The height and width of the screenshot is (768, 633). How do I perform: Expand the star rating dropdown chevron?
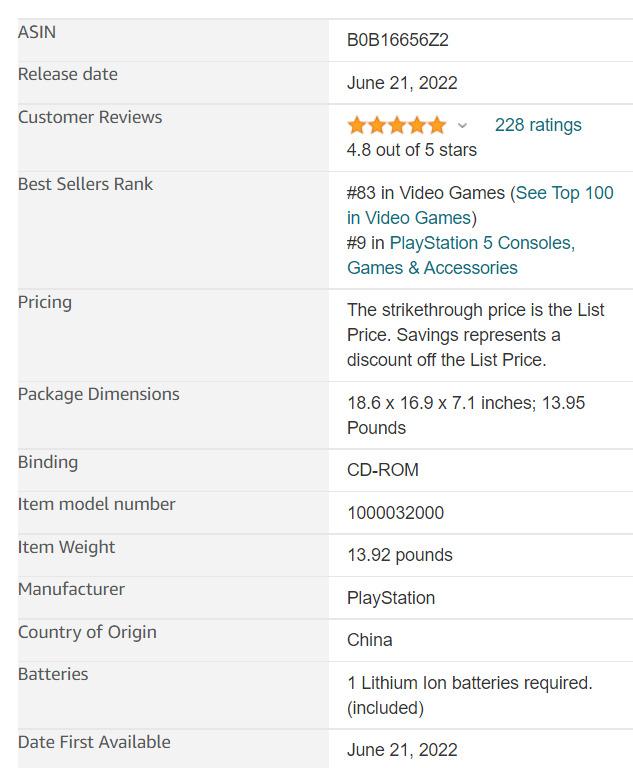coord(462,125)
